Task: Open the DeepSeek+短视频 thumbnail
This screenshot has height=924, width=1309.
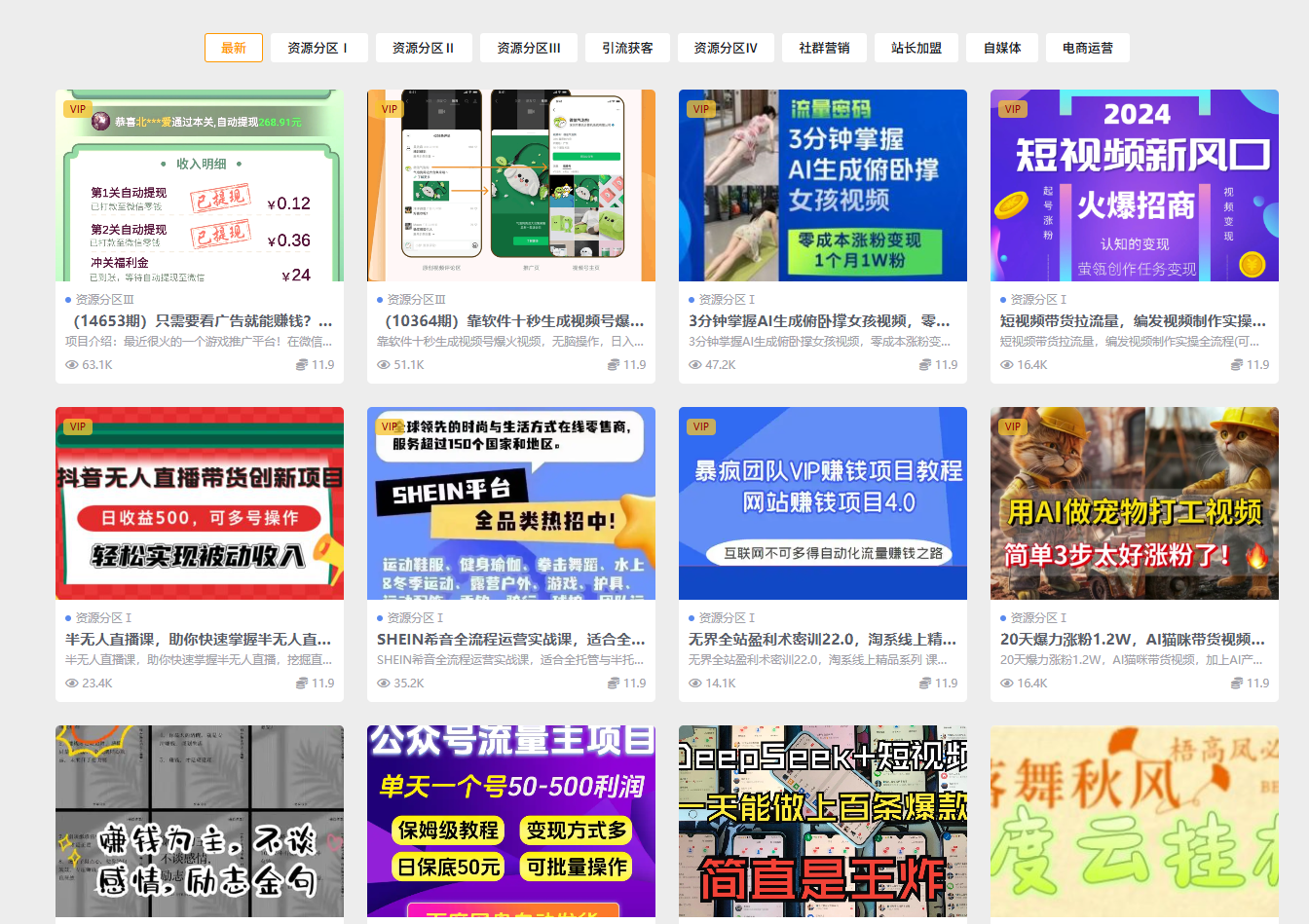Action: tap(823, 821)
